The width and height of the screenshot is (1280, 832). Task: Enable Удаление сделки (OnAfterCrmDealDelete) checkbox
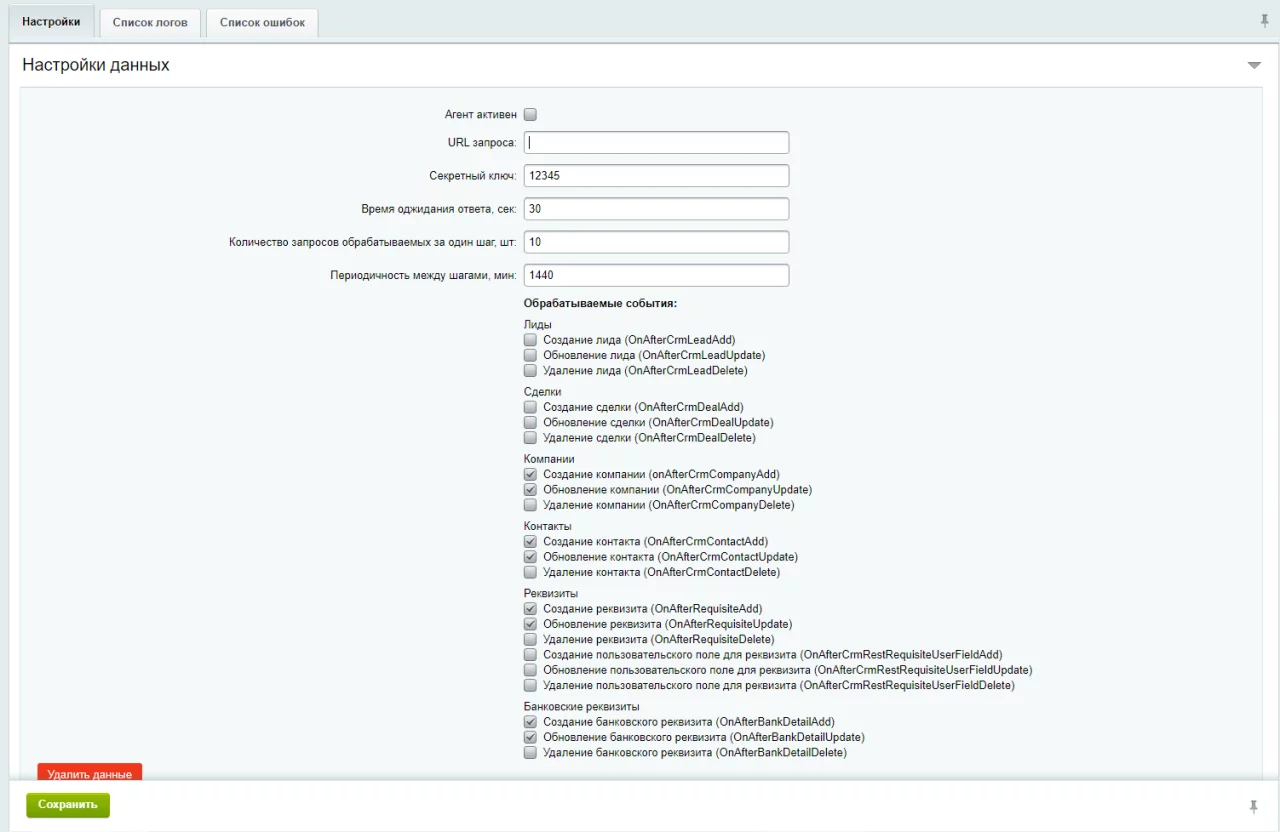pyautogui.click(x=530, y=438)
